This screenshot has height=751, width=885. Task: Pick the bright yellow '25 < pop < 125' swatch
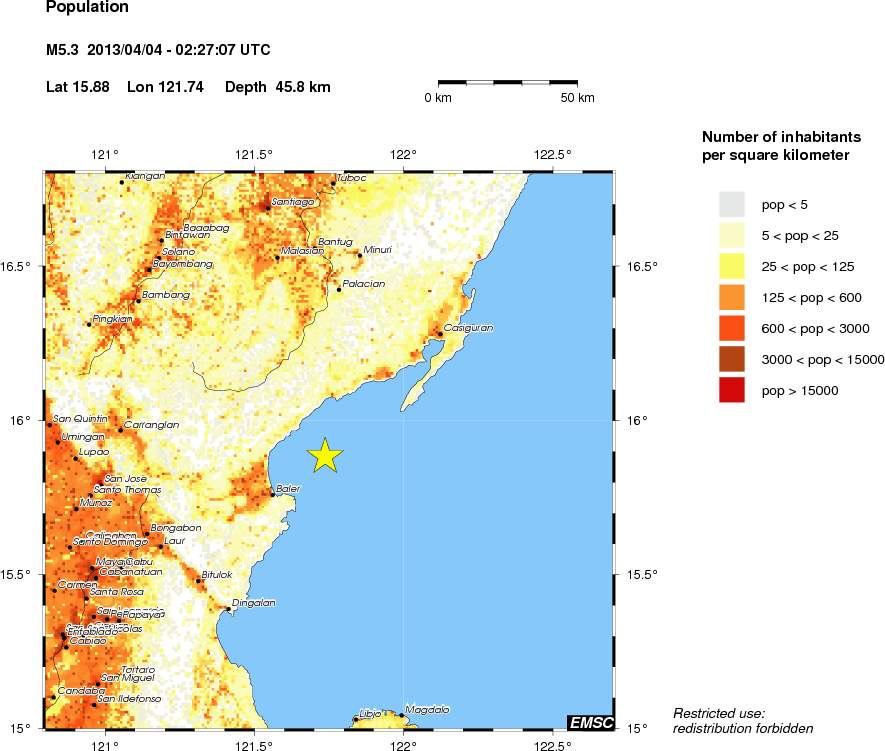(x=731, y=266)
